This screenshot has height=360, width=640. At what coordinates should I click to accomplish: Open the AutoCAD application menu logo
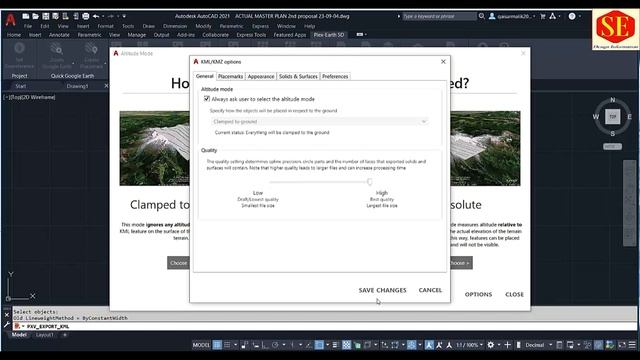tap(11, 19)
